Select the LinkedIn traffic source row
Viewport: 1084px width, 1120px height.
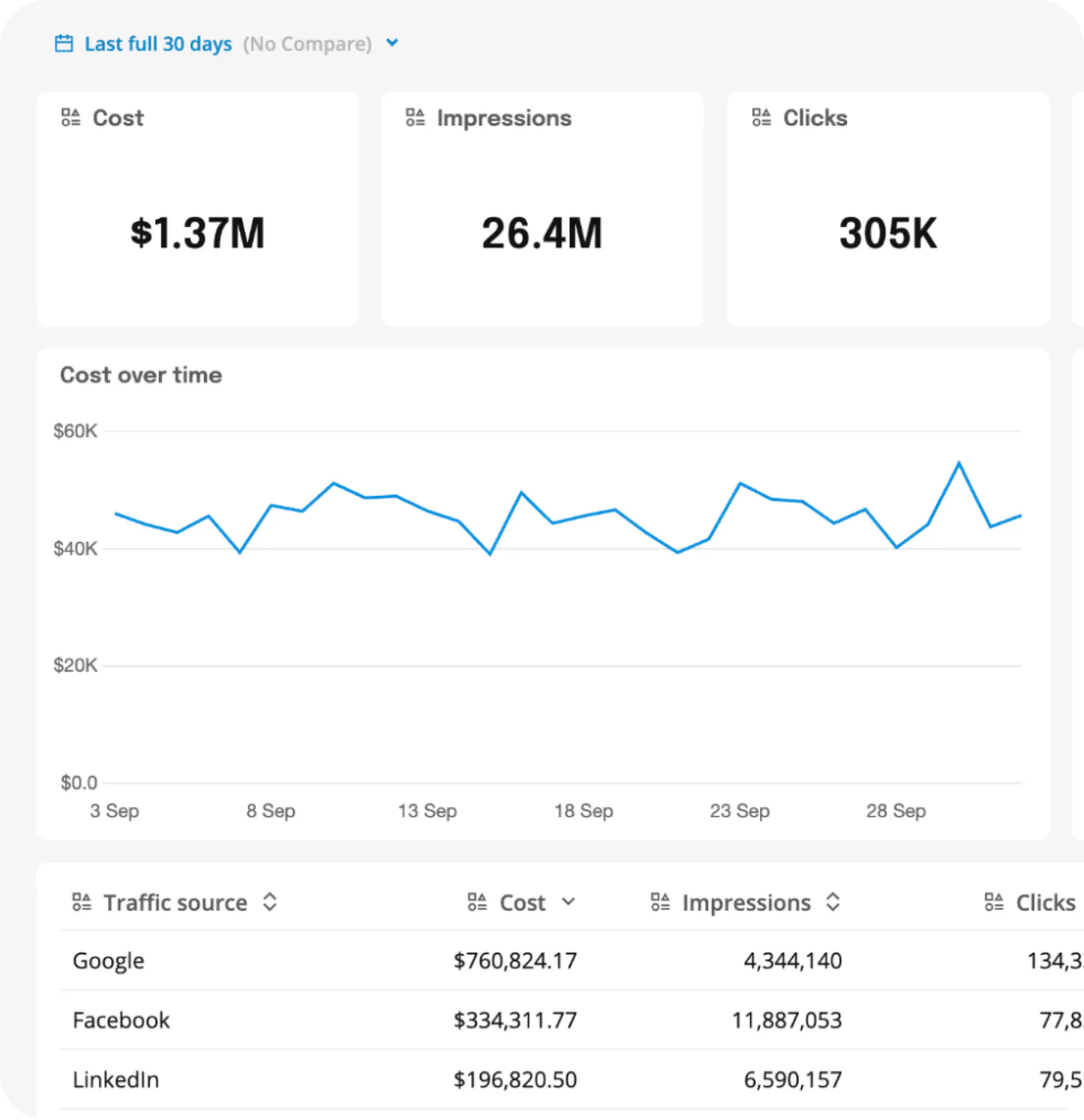tap(572, 1079)
